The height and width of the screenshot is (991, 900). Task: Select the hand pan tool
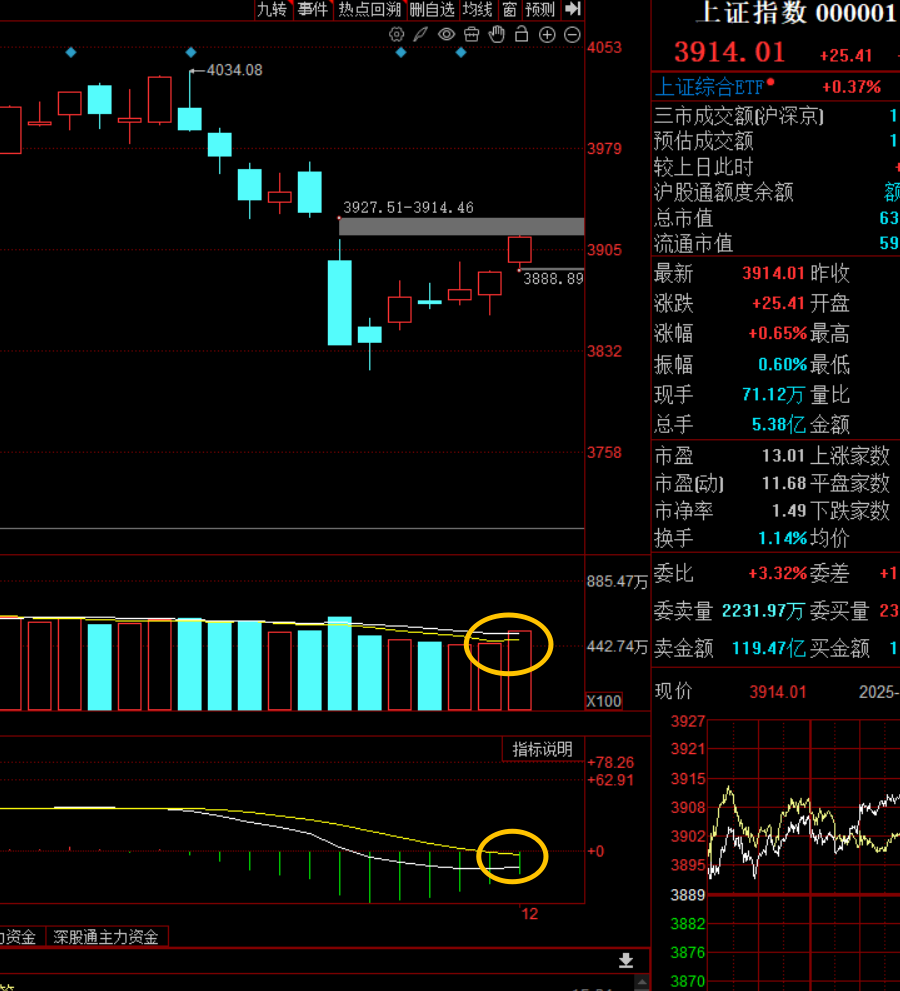tap(496, 35)
